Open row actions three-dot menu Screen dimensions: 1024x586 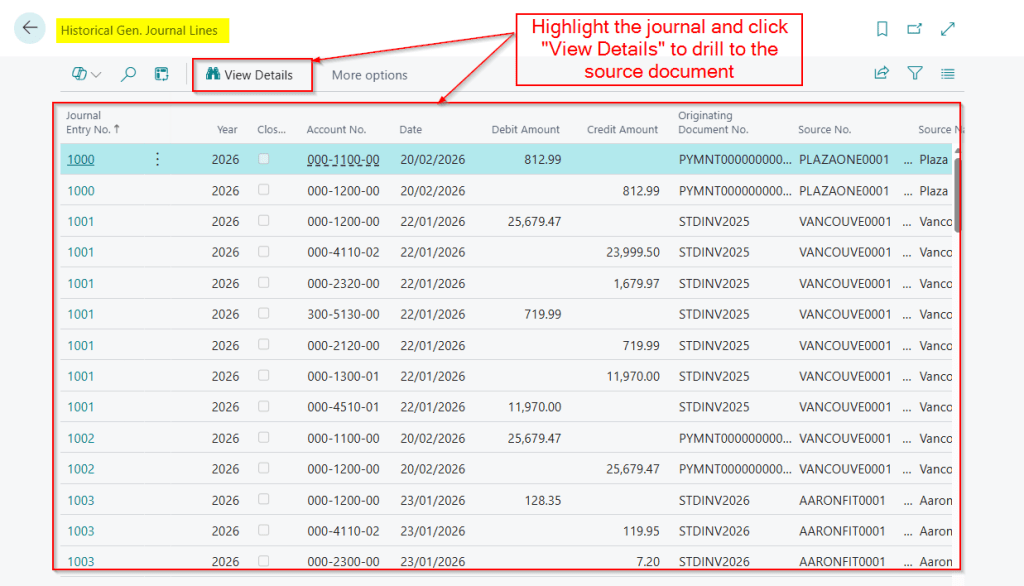(157, 159)
